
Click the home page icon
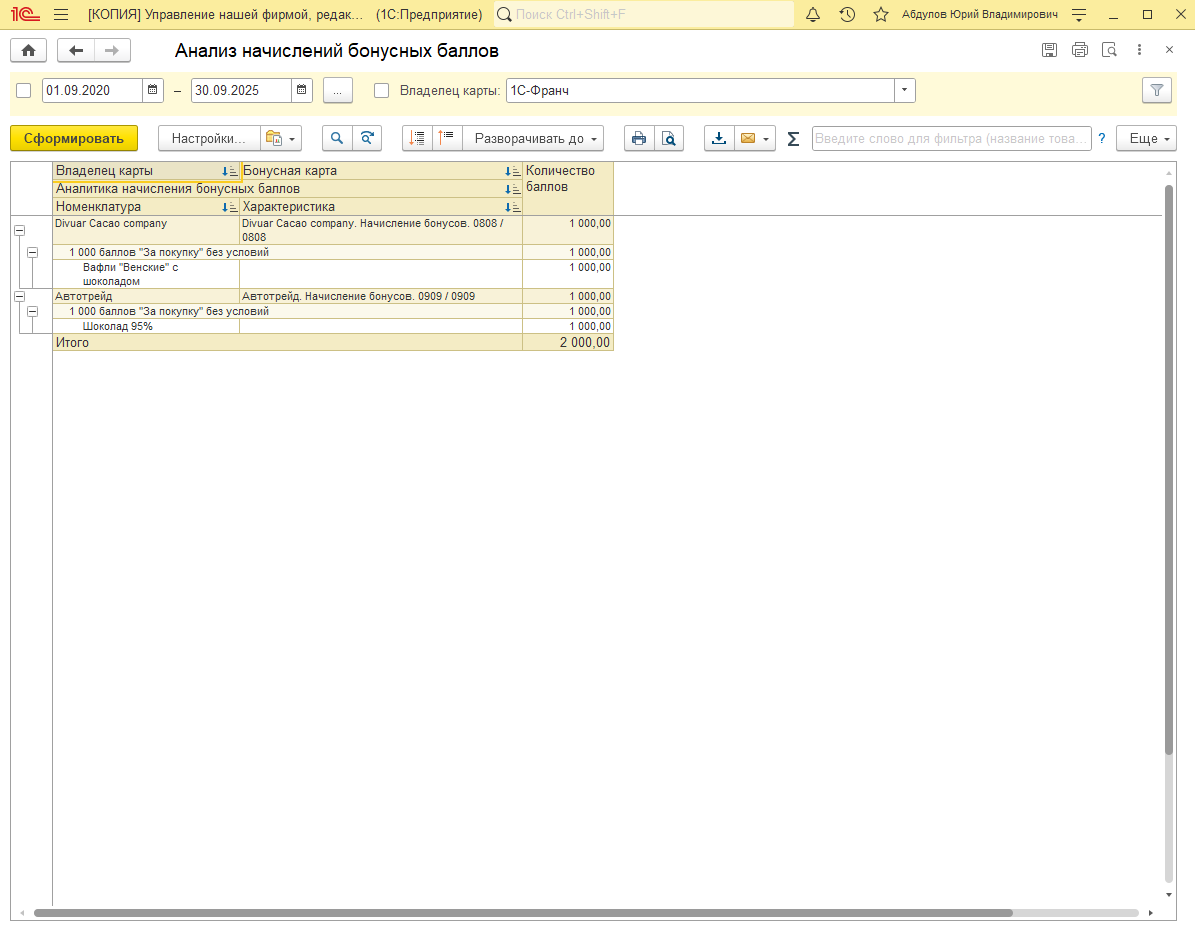pos(28,50)
